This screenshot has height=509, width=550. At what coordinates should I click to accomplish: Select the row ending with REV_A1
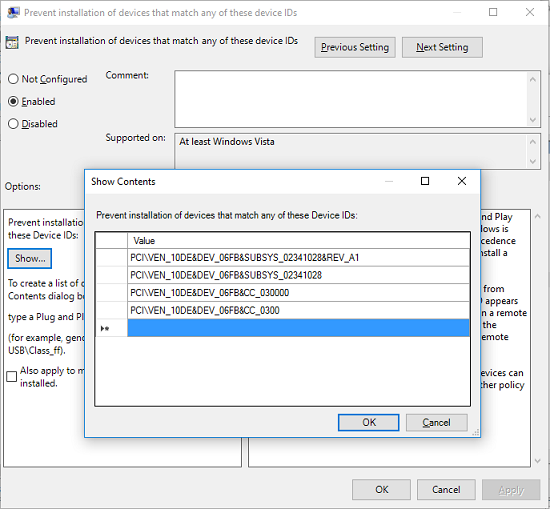pyautogui.click(x=298, y=257)
